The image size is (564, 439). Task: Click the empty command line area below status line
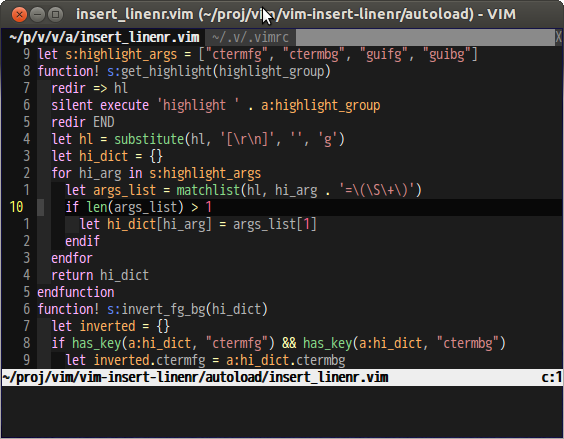(x=282, y=412)
